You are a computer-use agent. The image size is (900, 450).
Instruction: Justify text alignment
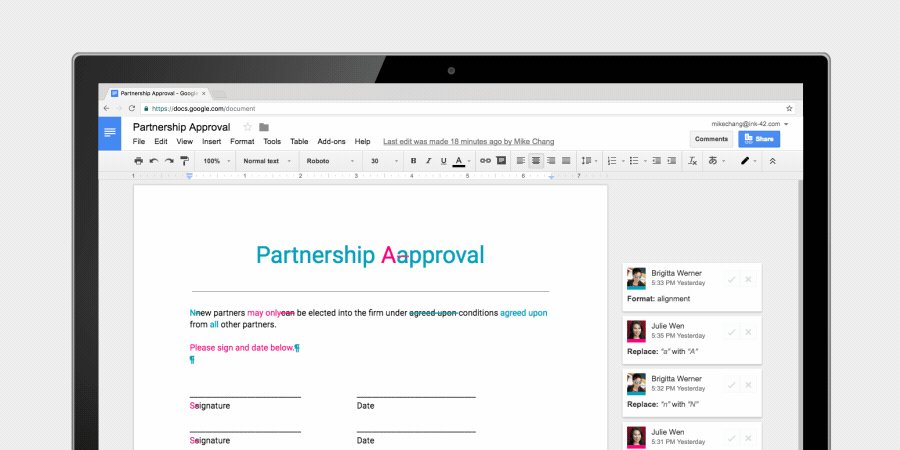pos(566,161)
